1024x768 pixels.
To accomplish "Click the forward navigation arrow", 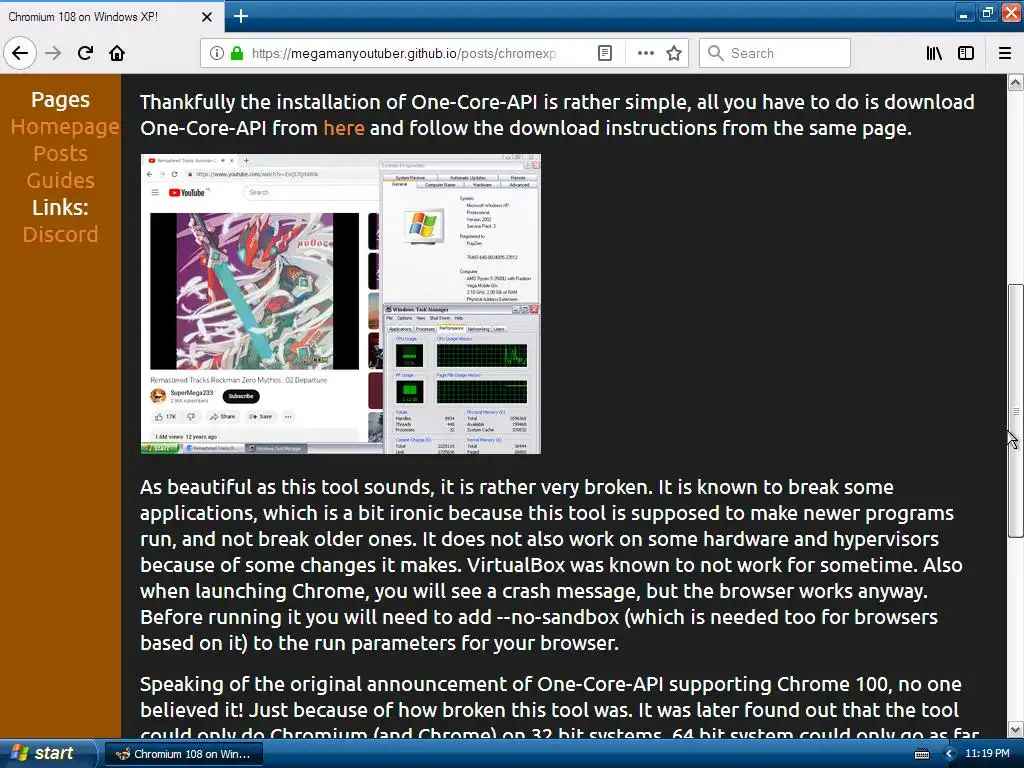I will pos(53,53).
